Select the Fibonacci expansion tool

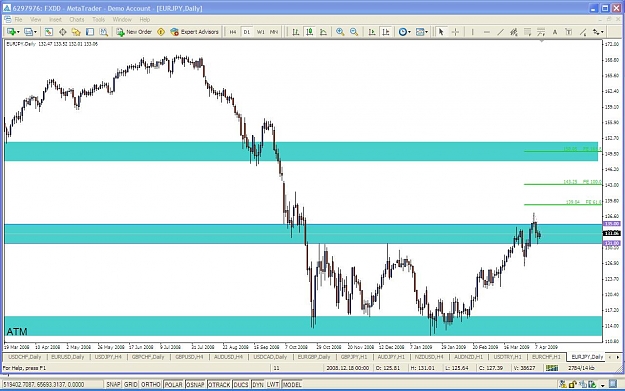tap(541, 32)
